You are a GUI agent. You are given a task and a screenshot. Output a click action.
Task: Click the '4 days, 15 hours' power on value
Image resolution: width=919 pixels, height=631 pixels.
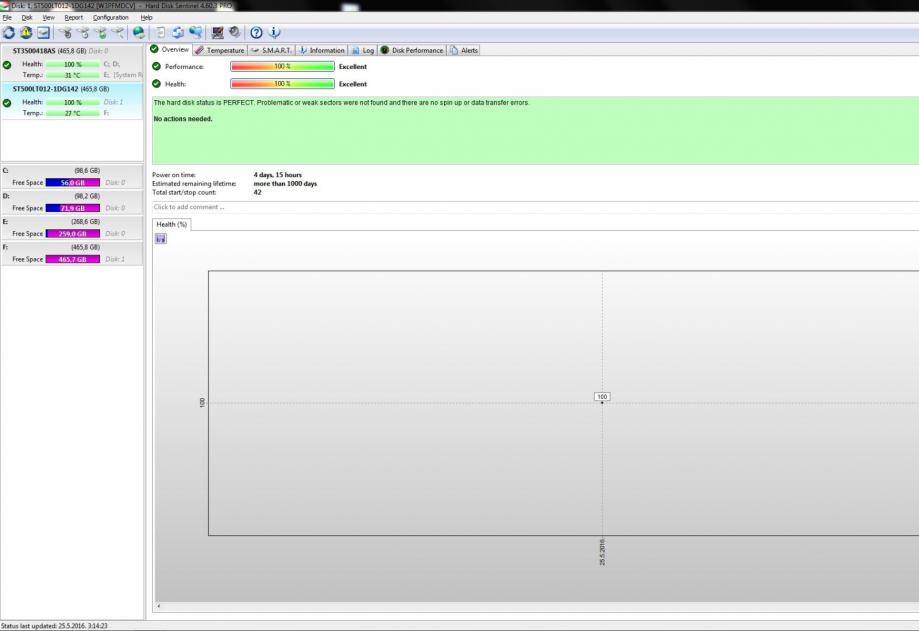point(277,175)
